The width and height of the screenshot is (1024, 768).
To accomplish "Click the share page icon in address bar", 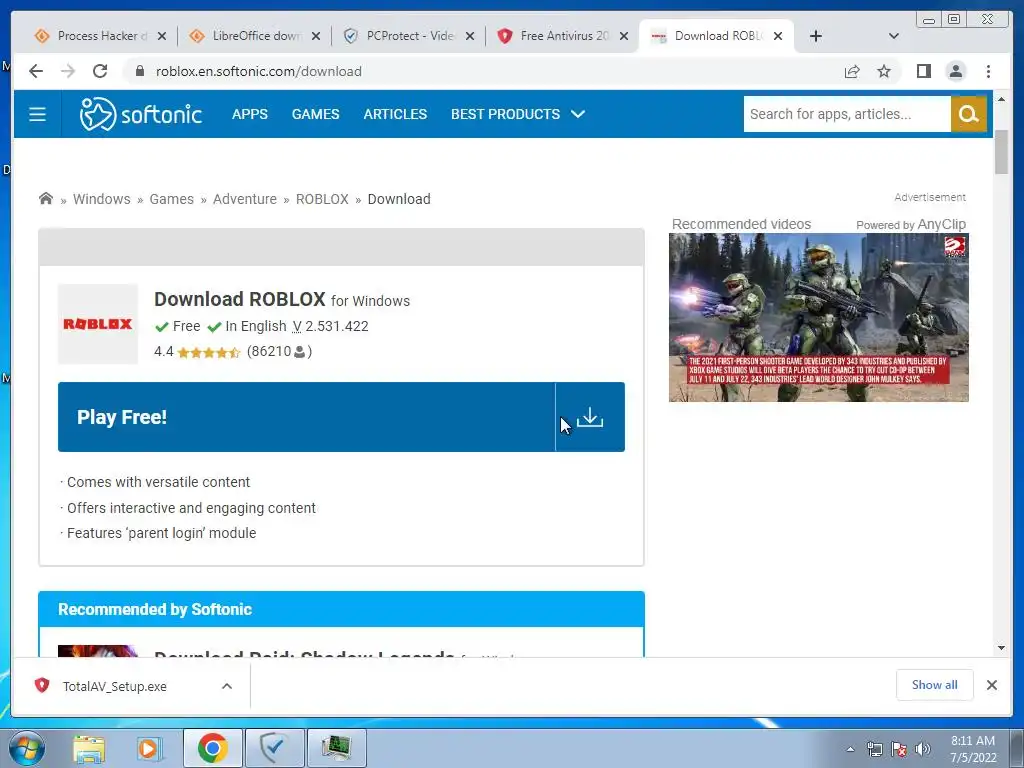I will point(852,71).
